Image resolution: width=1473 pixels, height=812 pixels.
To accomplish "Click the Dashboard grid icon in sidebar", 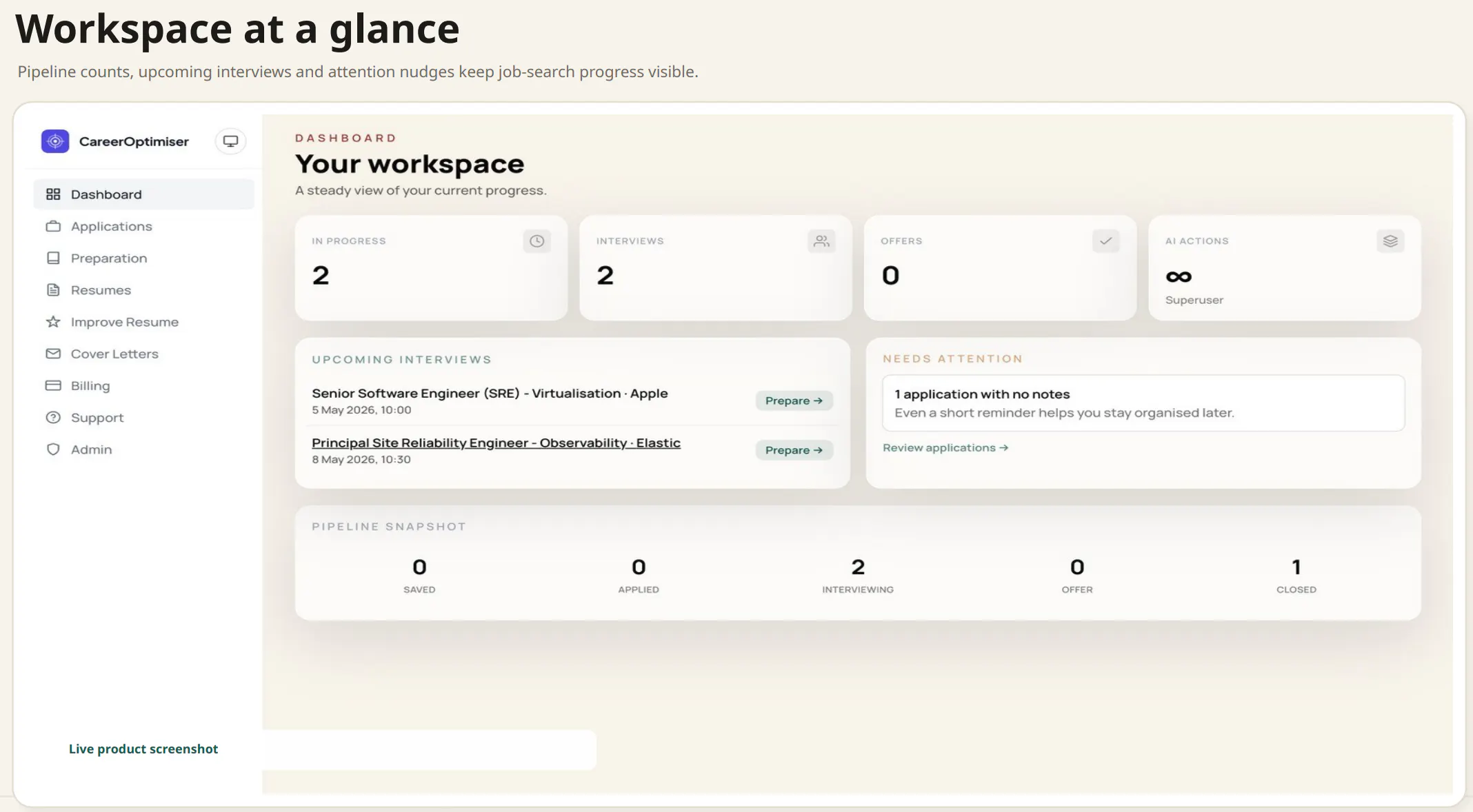I will pyautogui.click(x=53, y=194).
